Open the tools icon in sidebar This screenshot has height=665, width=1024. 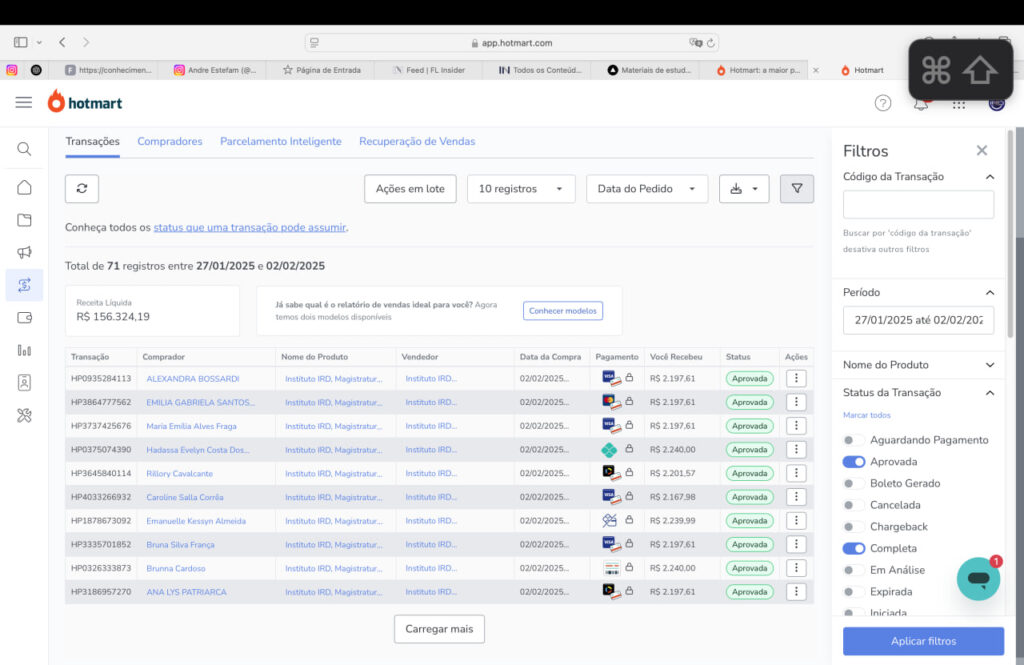pos(24,415)
